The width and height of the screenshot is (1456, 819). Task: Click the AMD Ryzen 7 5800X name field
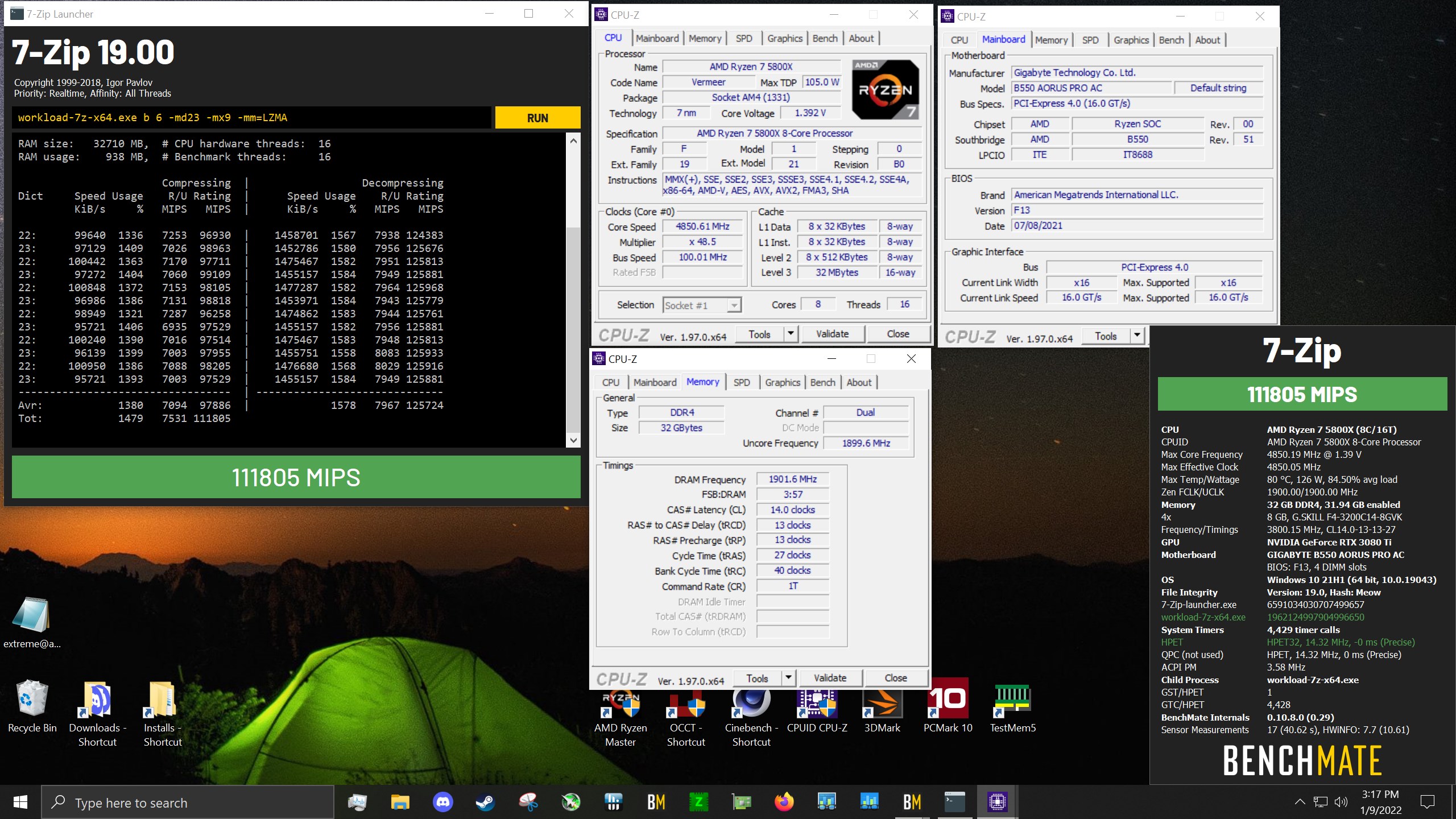(751, 67)
